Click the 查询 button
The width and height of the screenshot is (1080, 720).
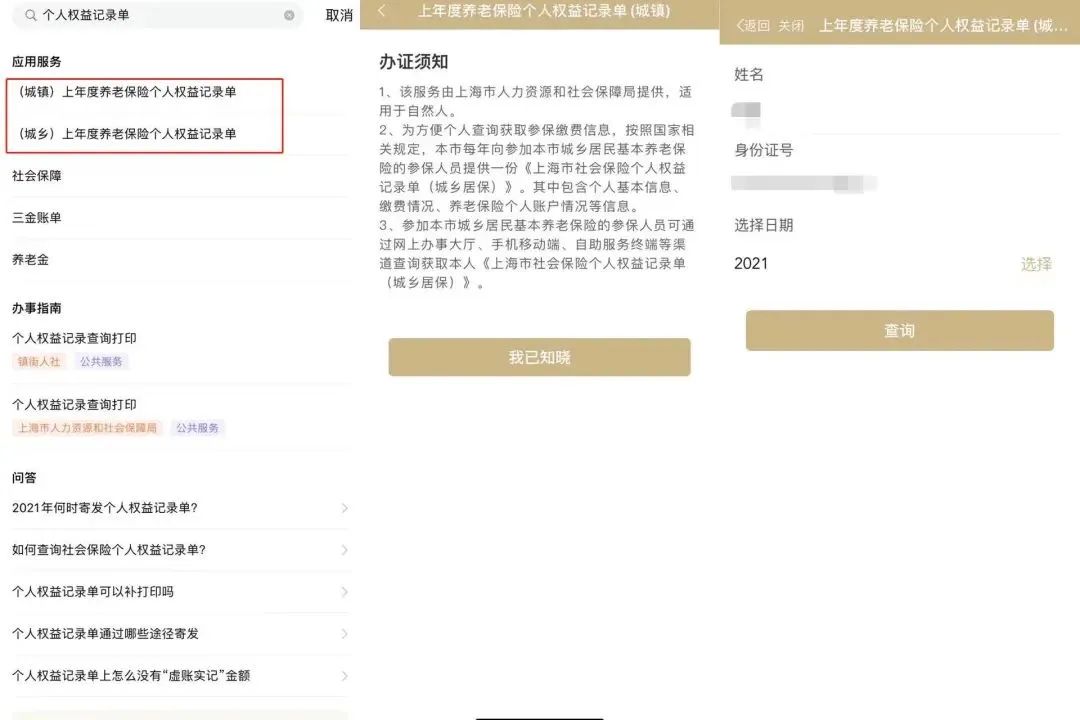tap(900, 331)
